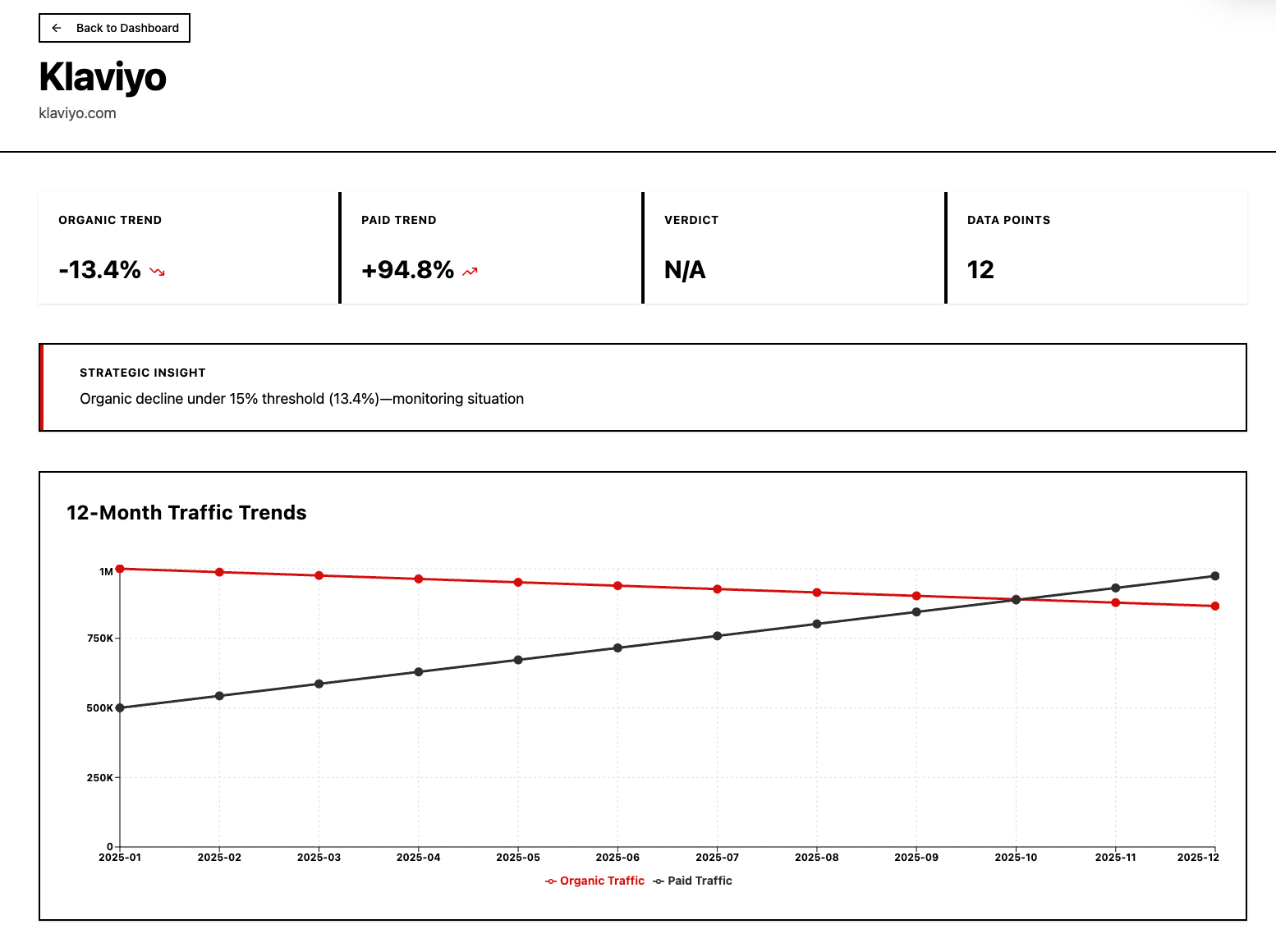Click the paid data point at 2025-06
Viewport: 1276px width, 952px height.
coord(617,648)
